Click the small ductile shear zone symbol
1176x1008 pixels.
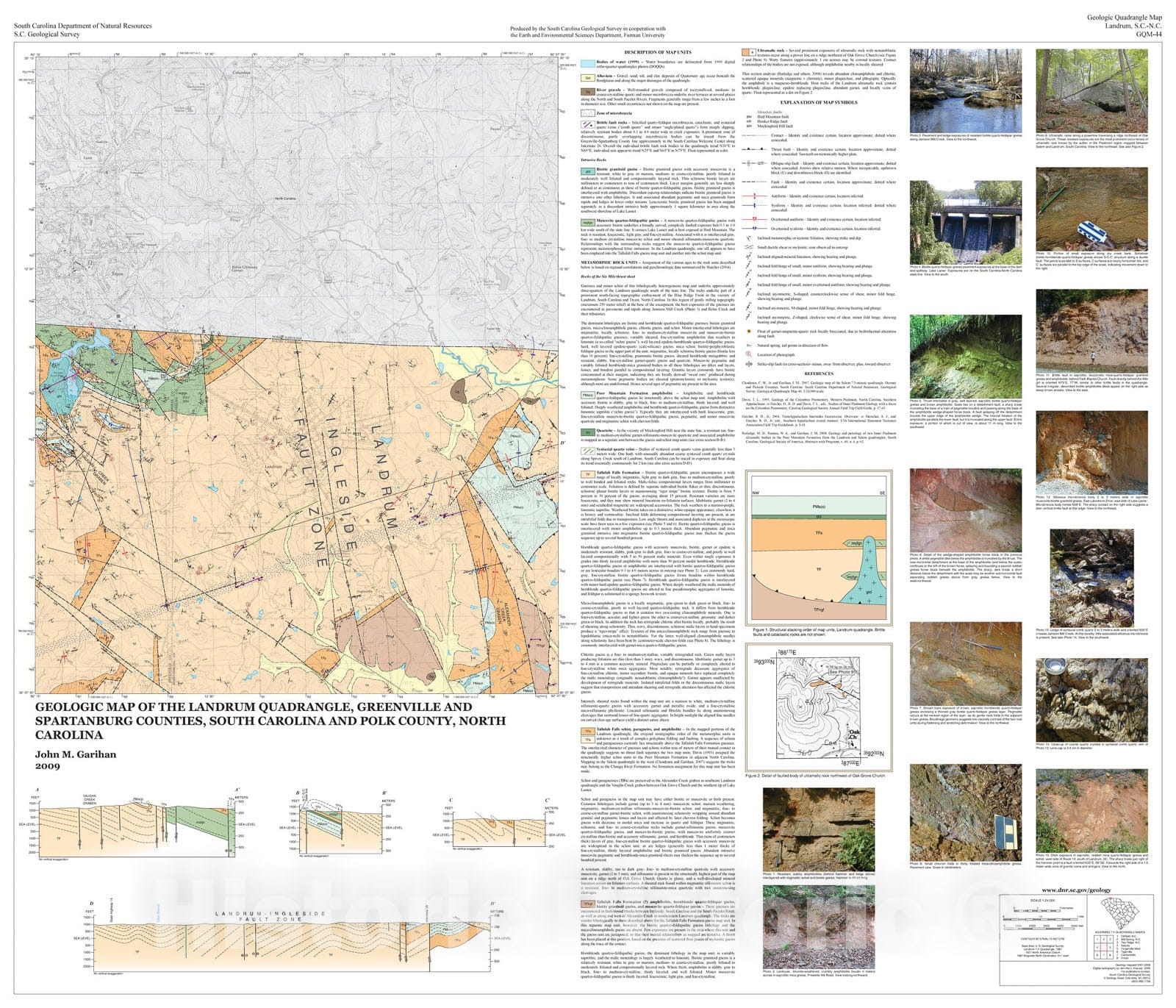748,248
